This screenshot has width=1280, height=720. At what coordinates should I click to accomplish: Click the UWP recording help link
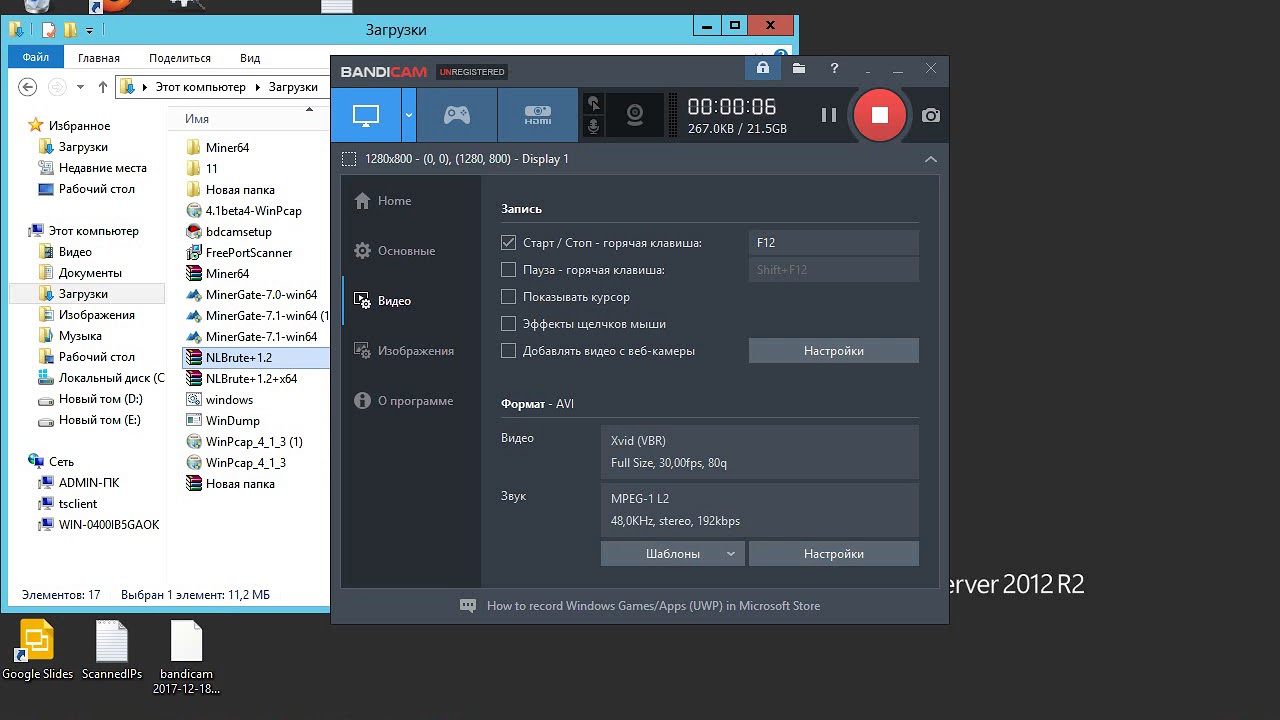(653, 606)
